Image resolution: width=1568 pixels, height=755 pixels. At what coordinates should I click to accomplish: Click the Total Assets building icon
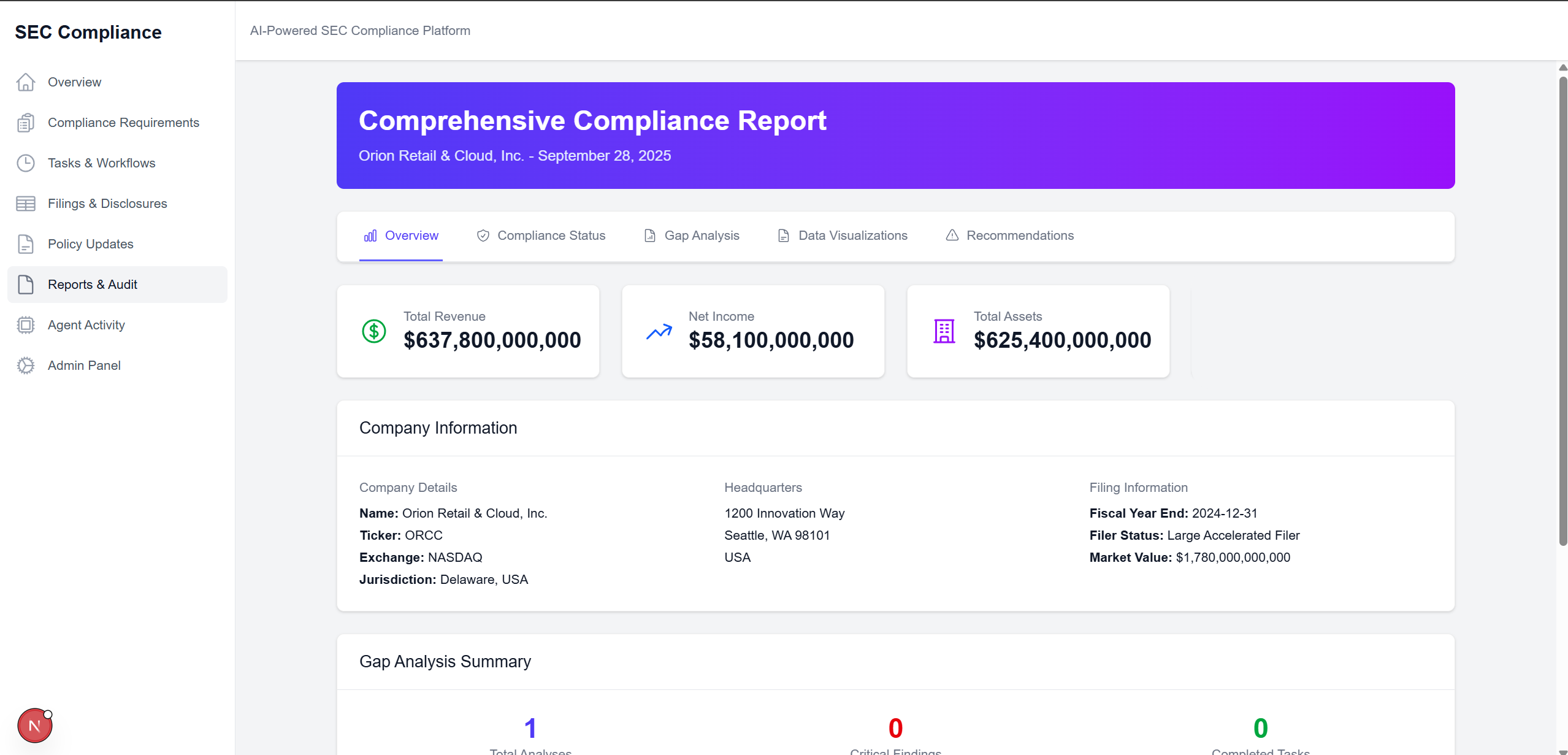[x=944, y=331]
